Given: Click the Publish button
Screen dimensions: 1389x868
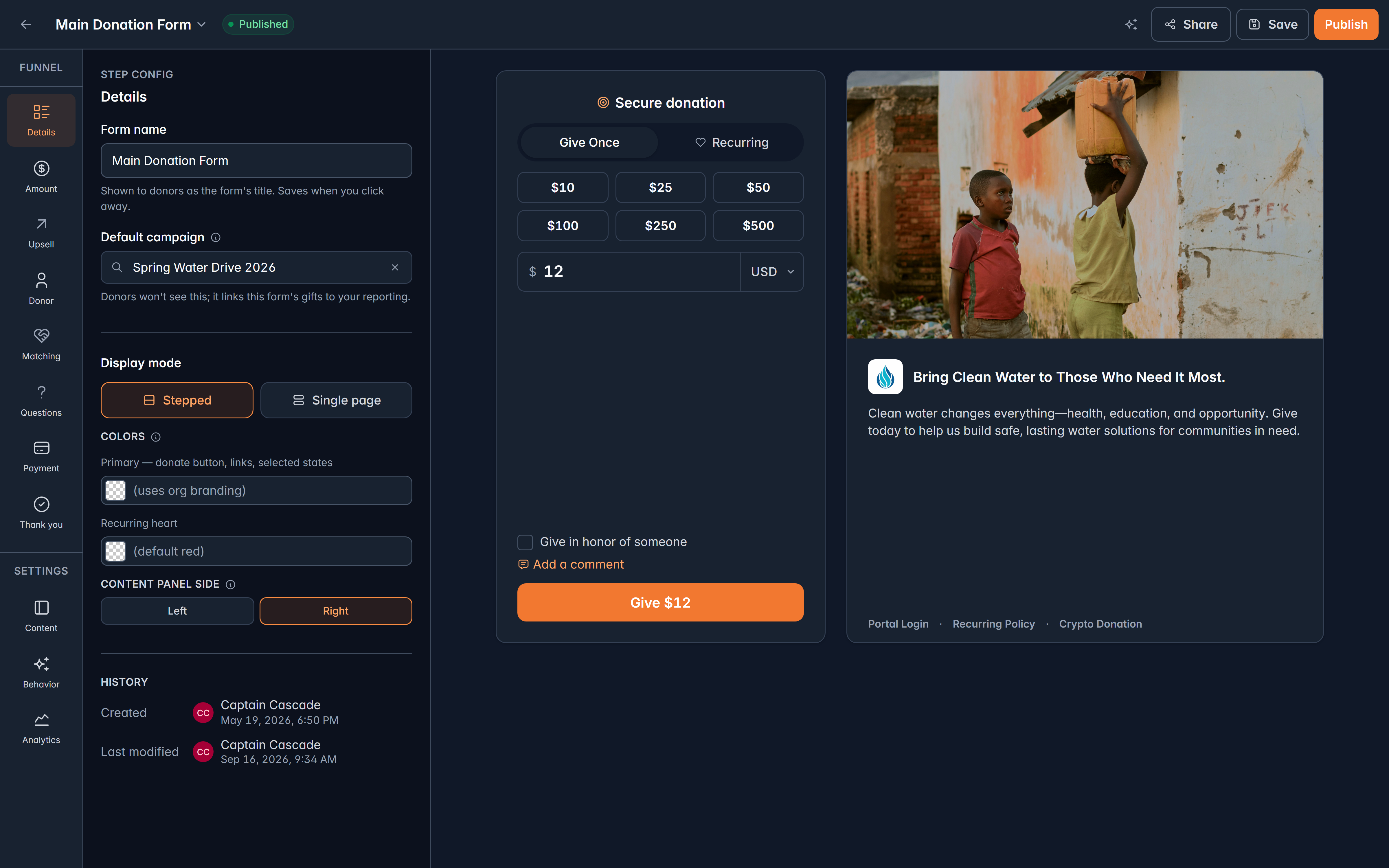Looking at the screenshot, I should coord(1346,24).
